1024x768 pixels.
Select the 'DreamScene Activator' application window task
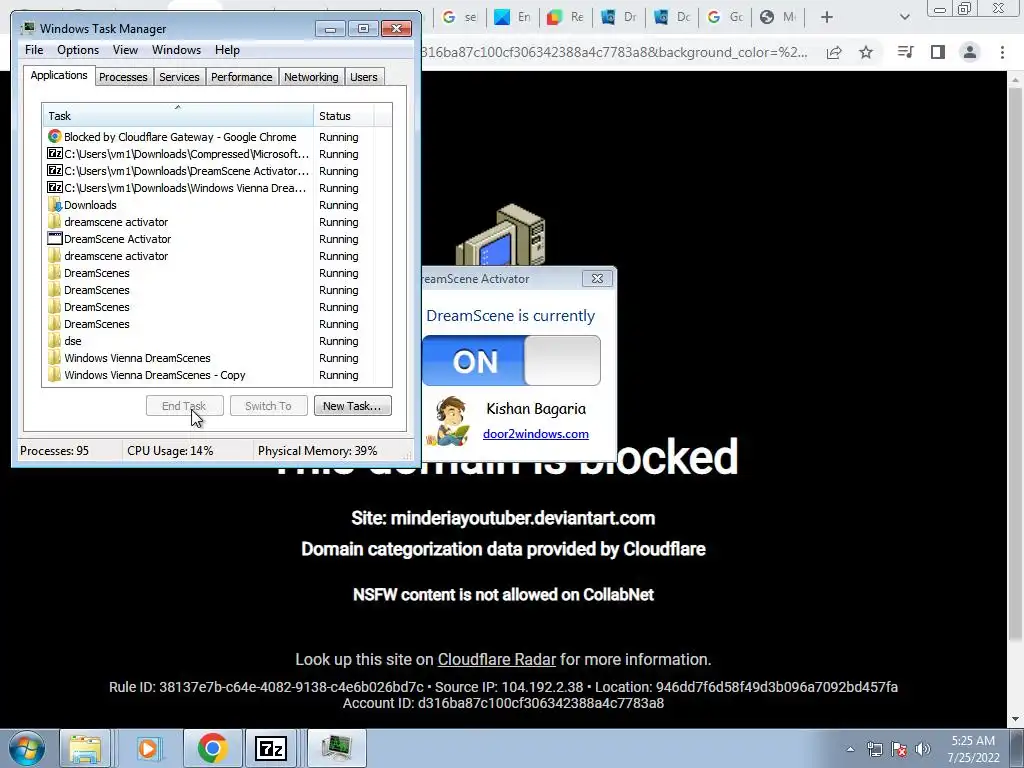coord(217,239)
